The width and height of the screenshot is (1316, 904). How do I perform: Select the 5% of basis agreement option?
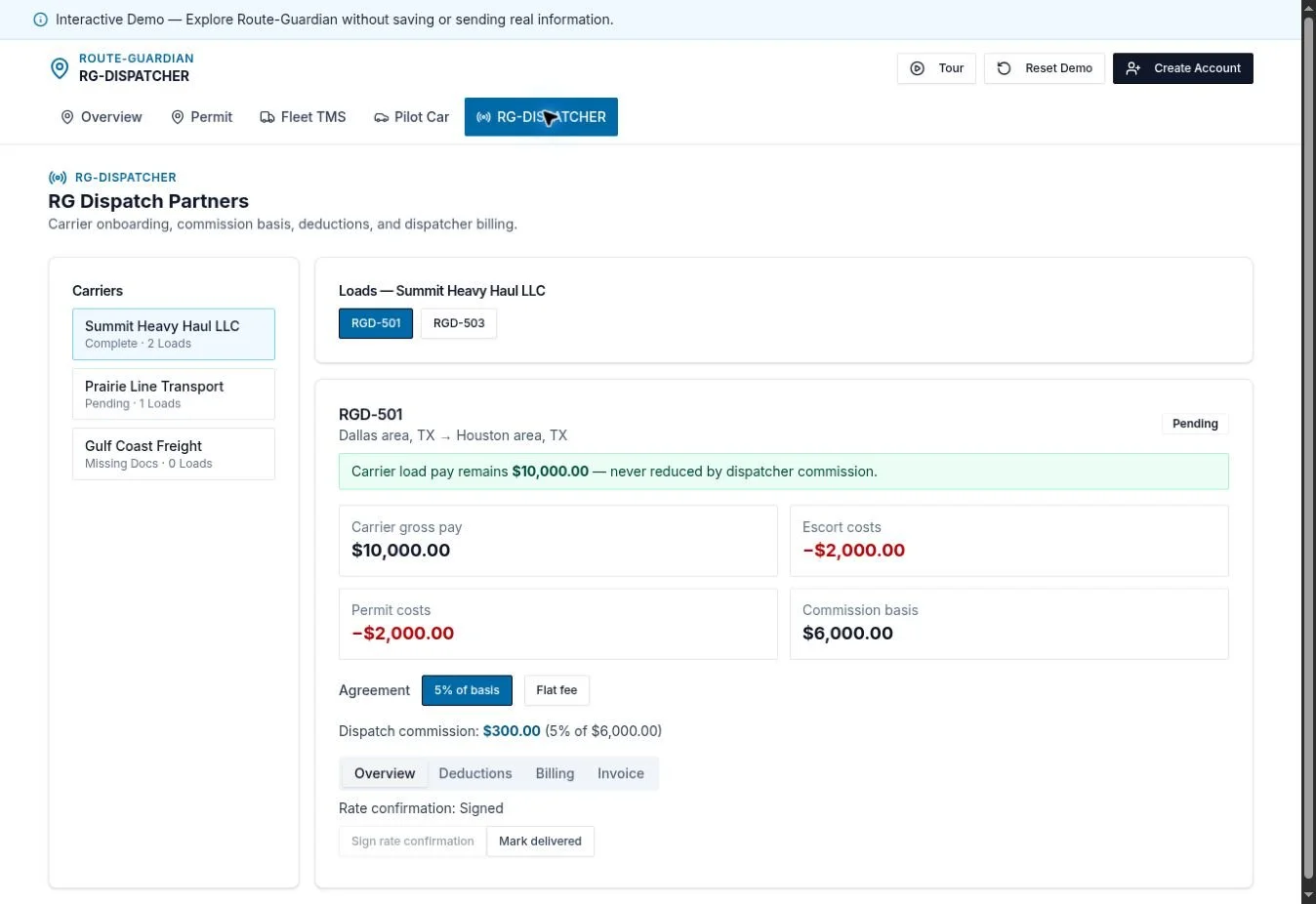pos(467,690)
